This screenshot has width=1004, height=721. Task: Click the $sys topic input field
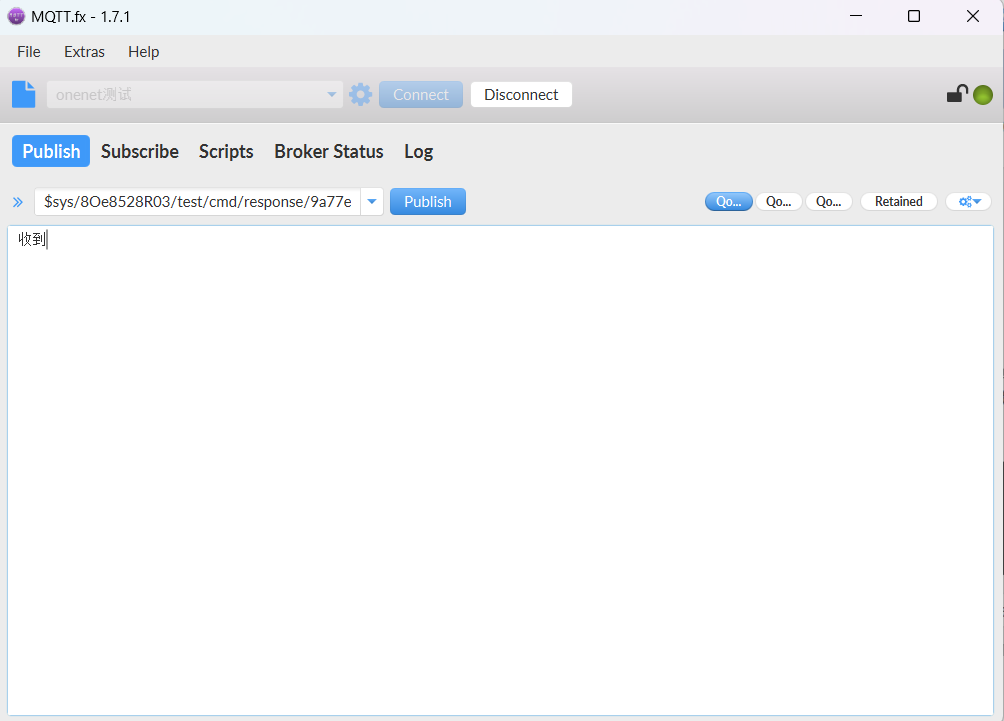coord(198,202)
